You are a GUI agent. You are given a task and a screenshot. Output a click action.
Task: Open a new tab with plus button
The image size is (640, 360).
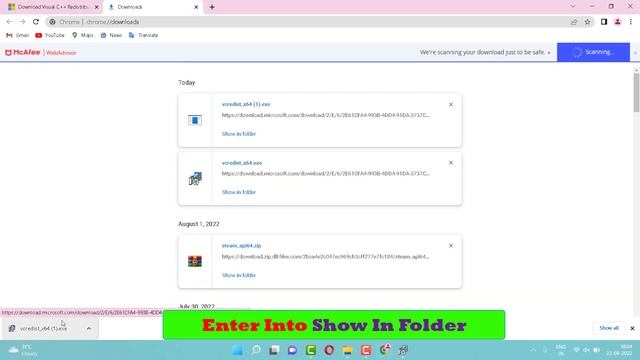coord(212,7)
